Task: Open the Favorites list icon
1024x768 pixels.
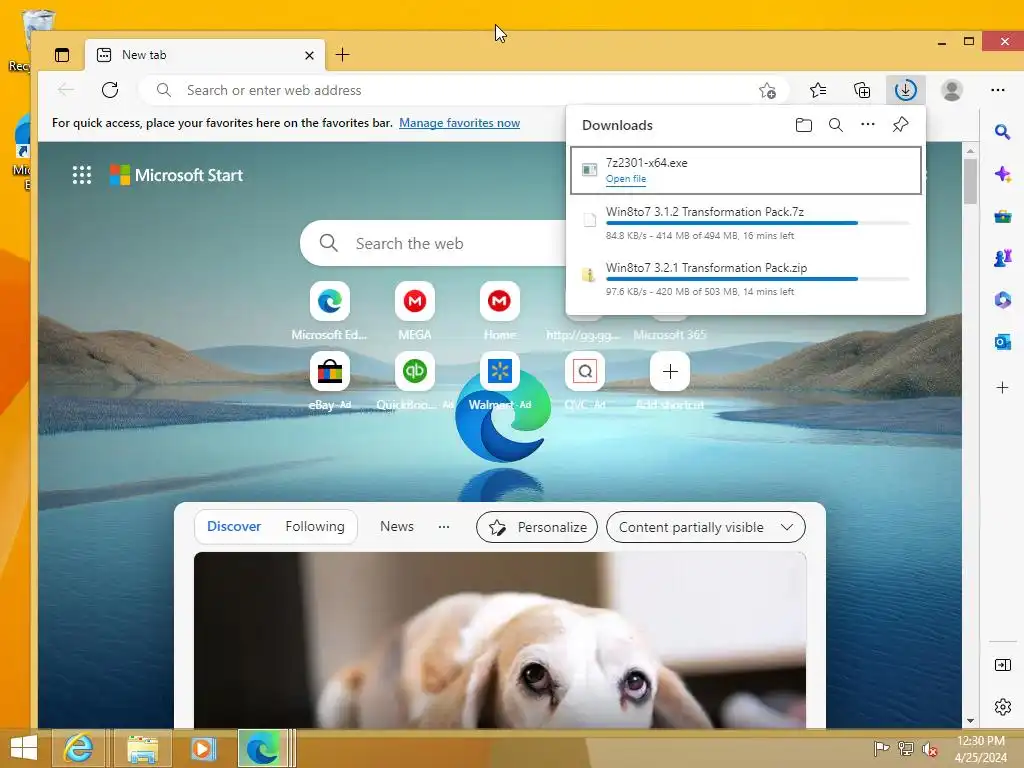Action: point(818,90)
